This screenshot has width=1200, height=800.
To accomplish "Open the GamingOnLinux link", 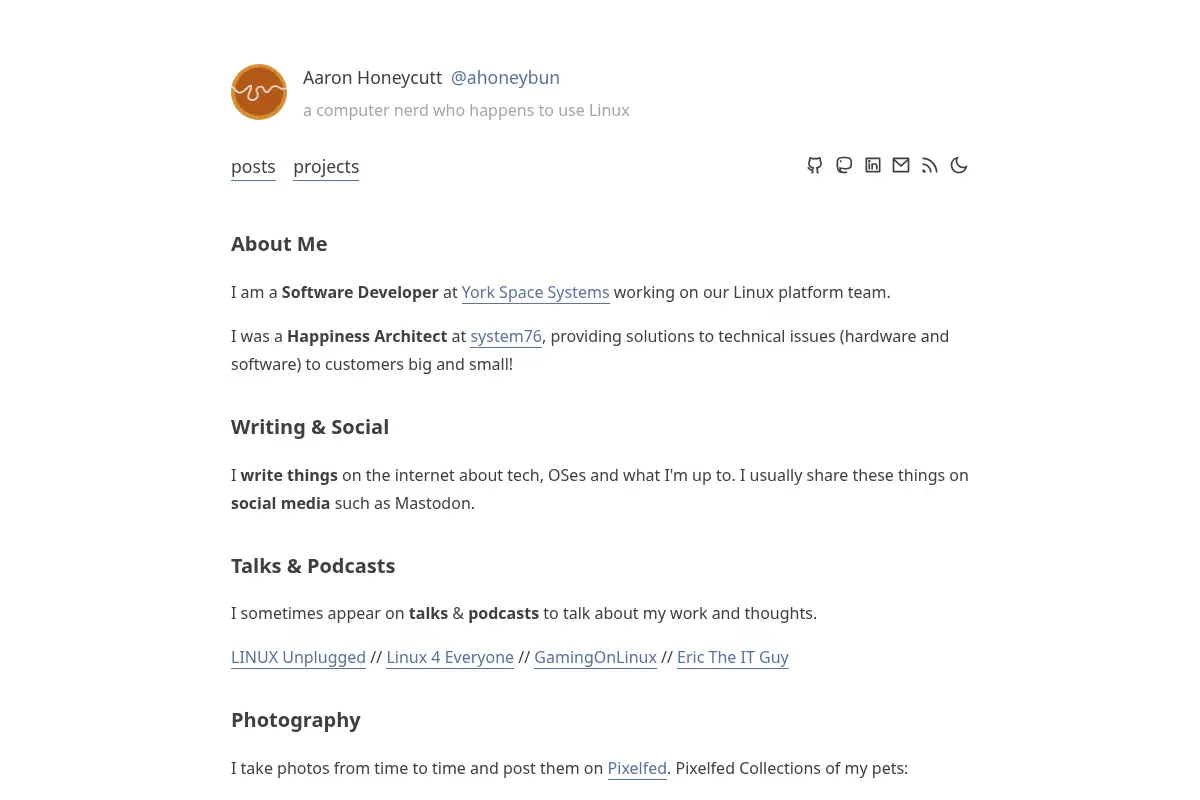I will [595, 658].
